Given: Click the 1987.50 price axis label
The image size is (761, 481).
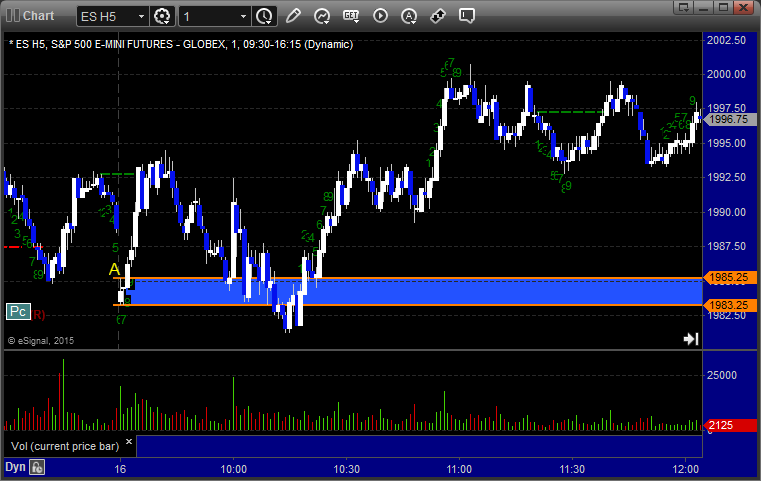Looking at the screenshot, I should [x=727, y=246].
